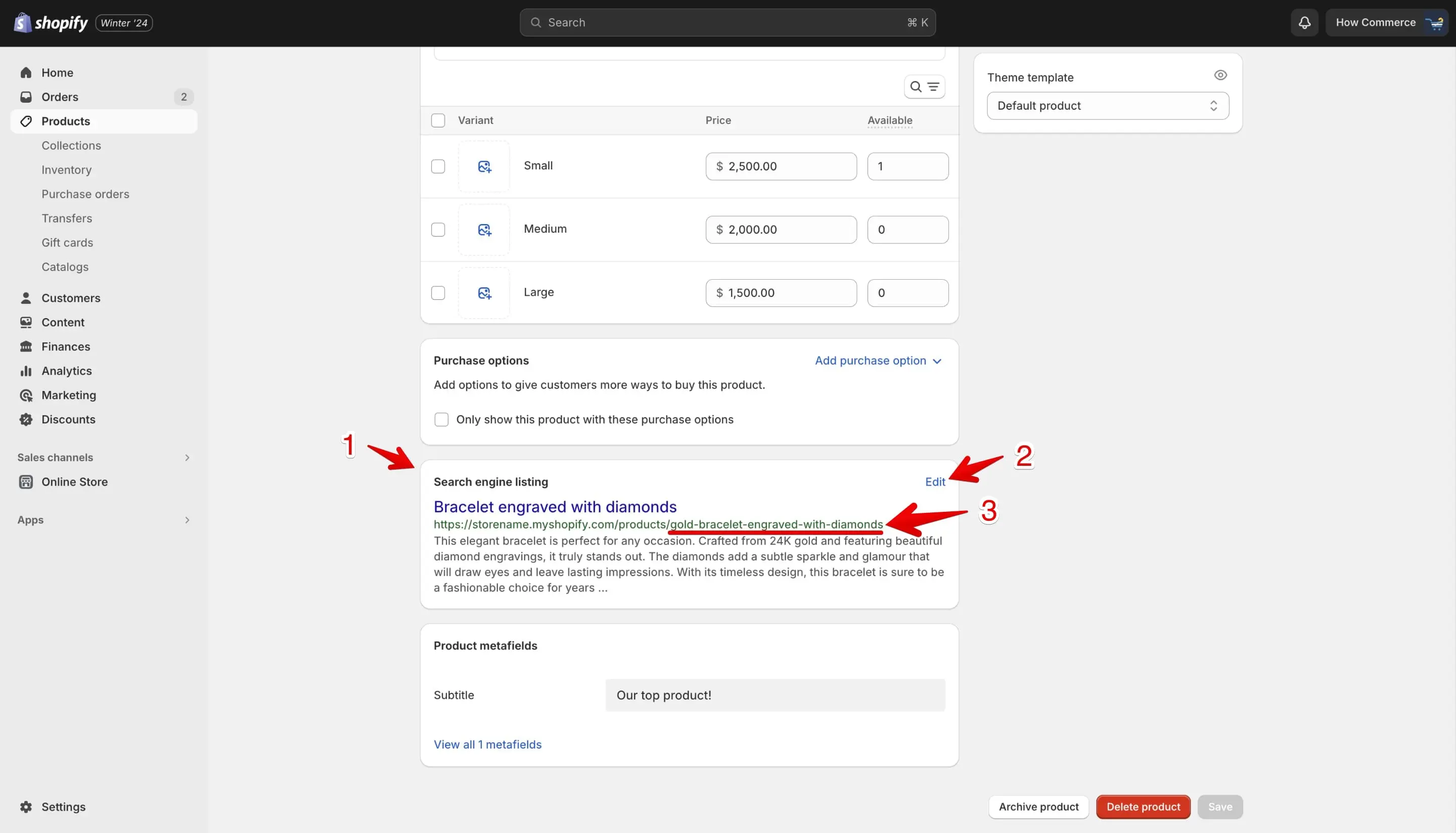
Task: Click the Small variant available quantity field
Action: (907, 166)
